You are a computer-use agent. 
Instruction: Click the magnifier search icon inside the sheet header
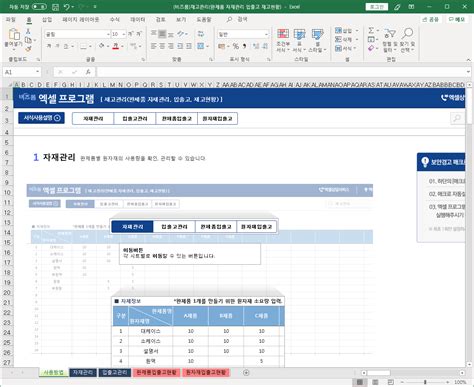457,118
